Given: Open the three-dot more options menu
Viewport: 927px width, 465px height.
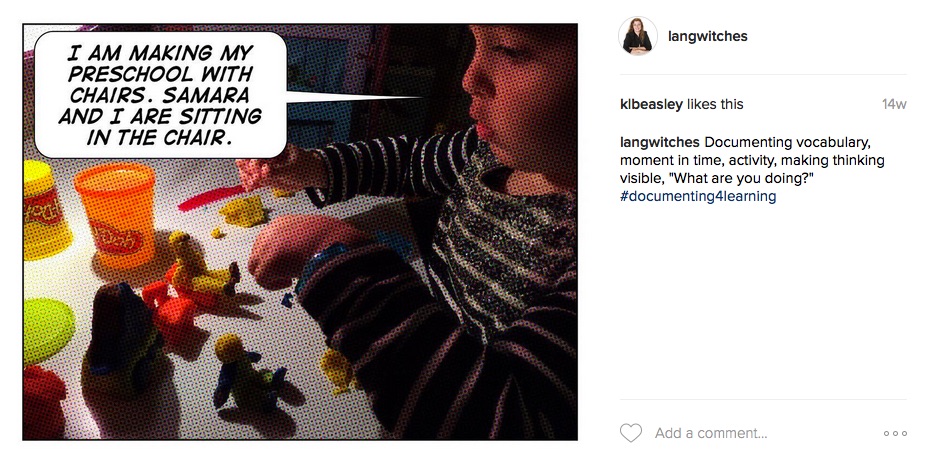Looking at the screenshot, I should point(895,434).
